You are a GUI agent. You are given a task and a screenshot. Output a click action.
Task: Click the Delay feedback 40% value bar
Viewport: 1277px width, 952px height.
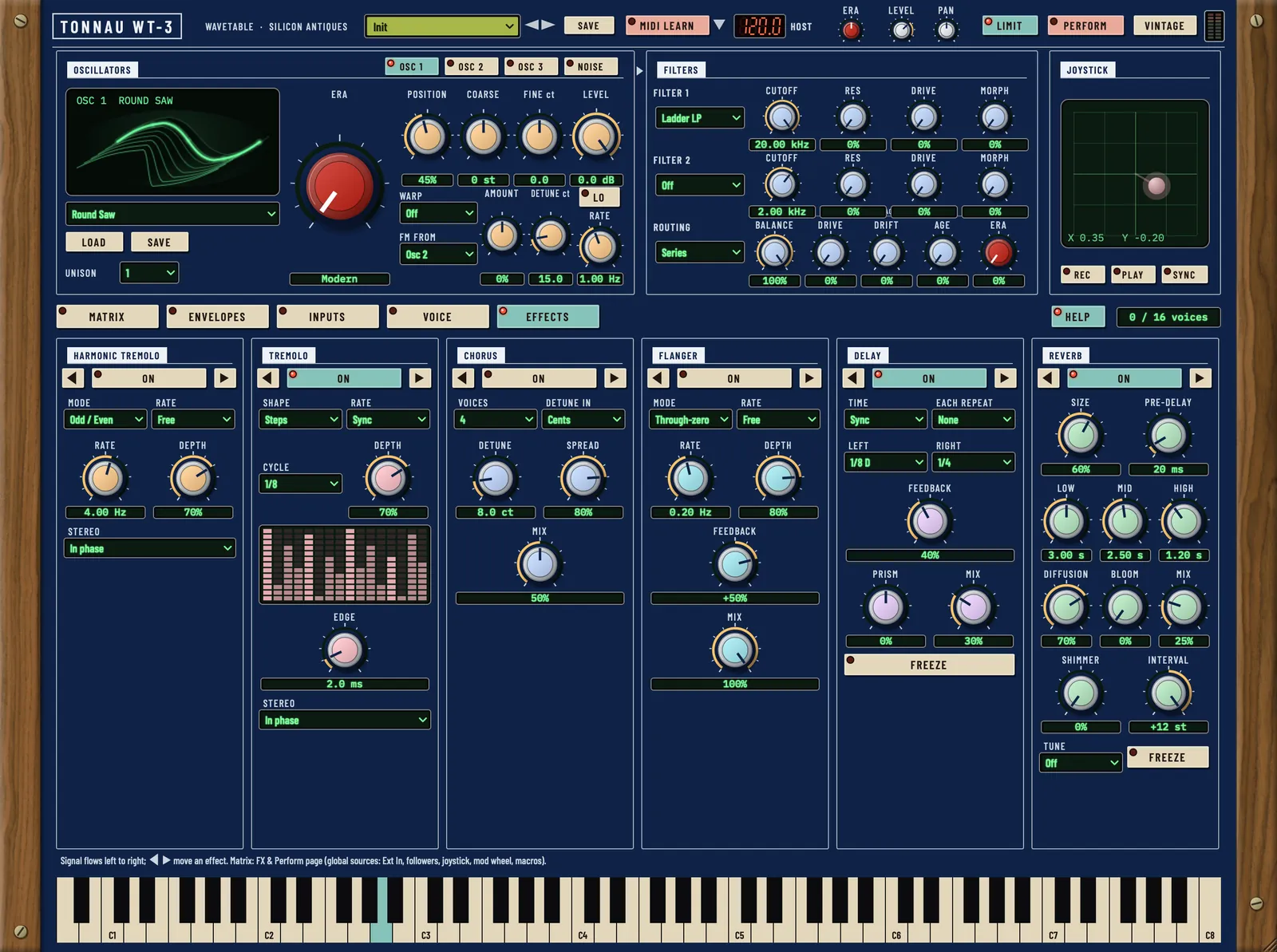(930, 555)
